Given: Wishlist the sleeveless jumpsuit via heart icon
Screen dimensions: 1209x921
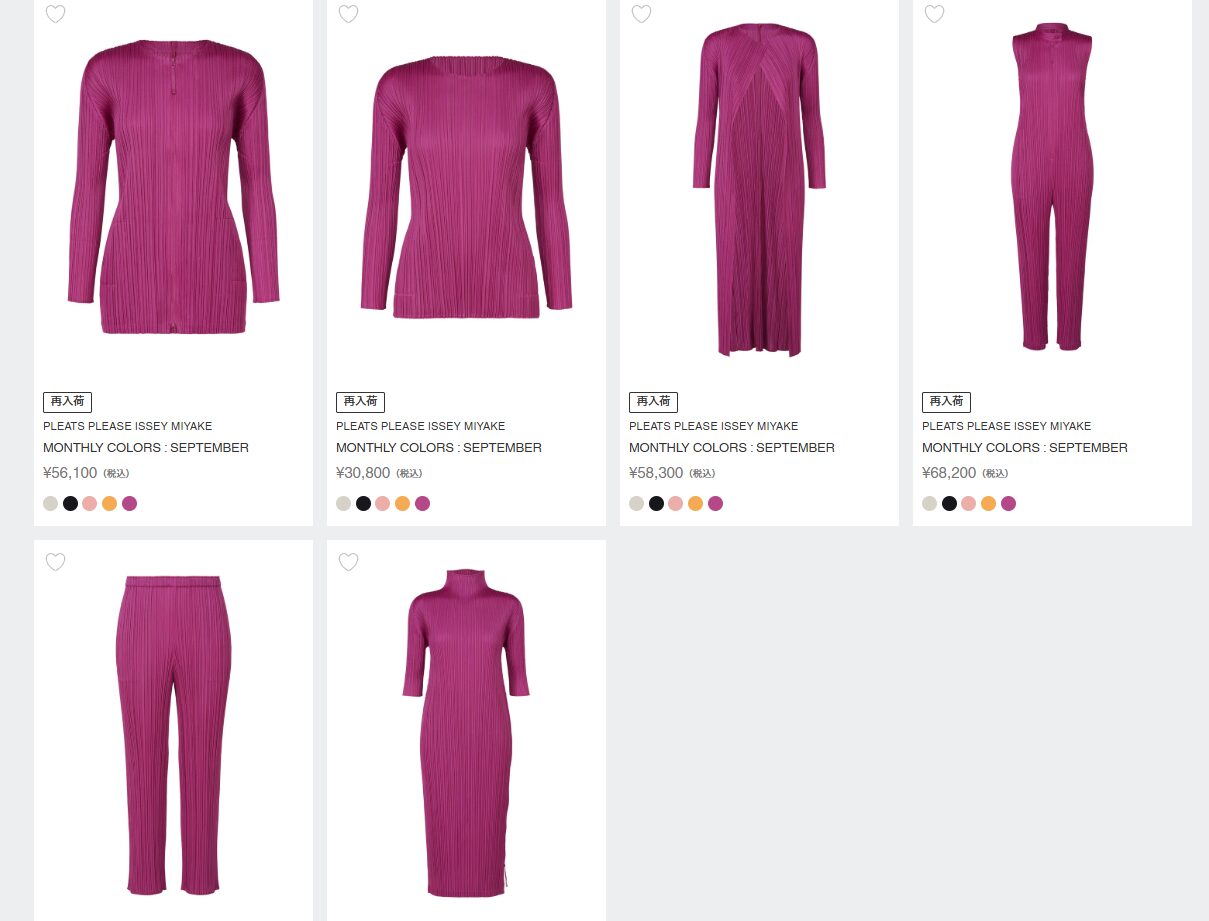Looking at the screenshot, I should (934, 14).
